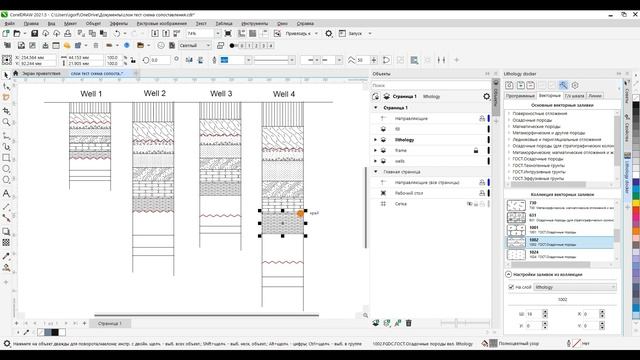Select the 1024 fill pattern in the collection
Viewport: 640px width, 360px height.
[x=560, y=255]
